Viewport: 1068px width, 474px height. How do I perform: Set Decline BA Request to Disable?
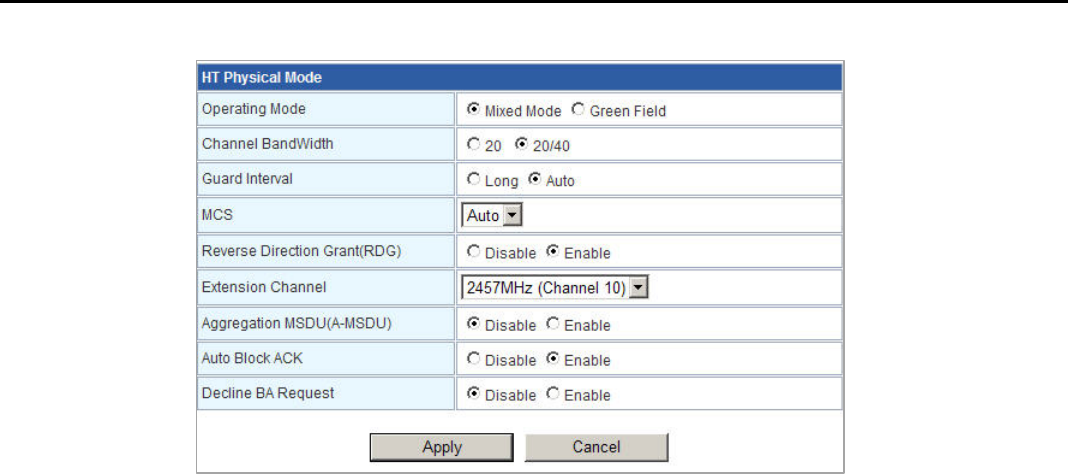pyautogui.click(x=474, y=394)
